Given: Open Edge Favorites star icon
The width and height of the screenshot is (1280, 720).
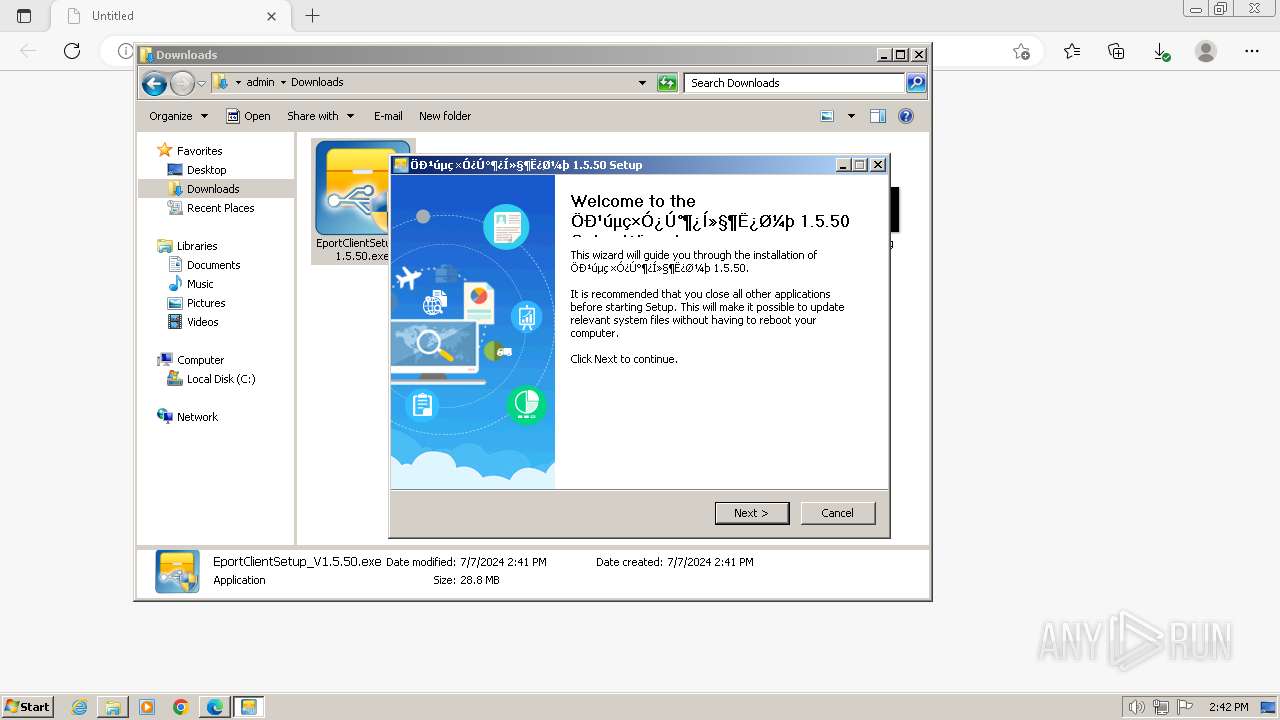Looking at the screenshot, I should tap(1072, 51).
